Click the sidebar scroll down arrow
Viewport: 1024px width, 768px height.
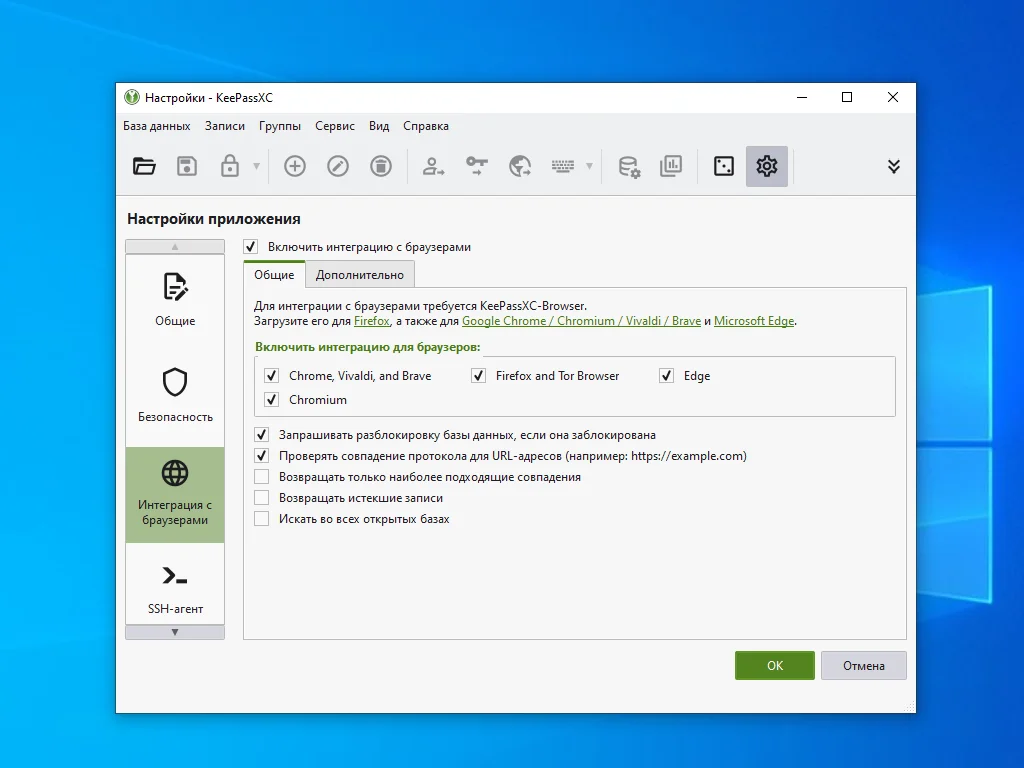175,632
